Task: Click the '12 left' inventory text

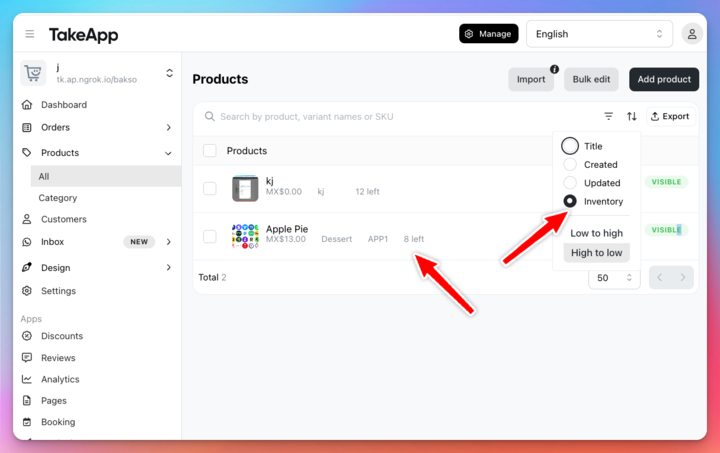Action: click(367, 192)
